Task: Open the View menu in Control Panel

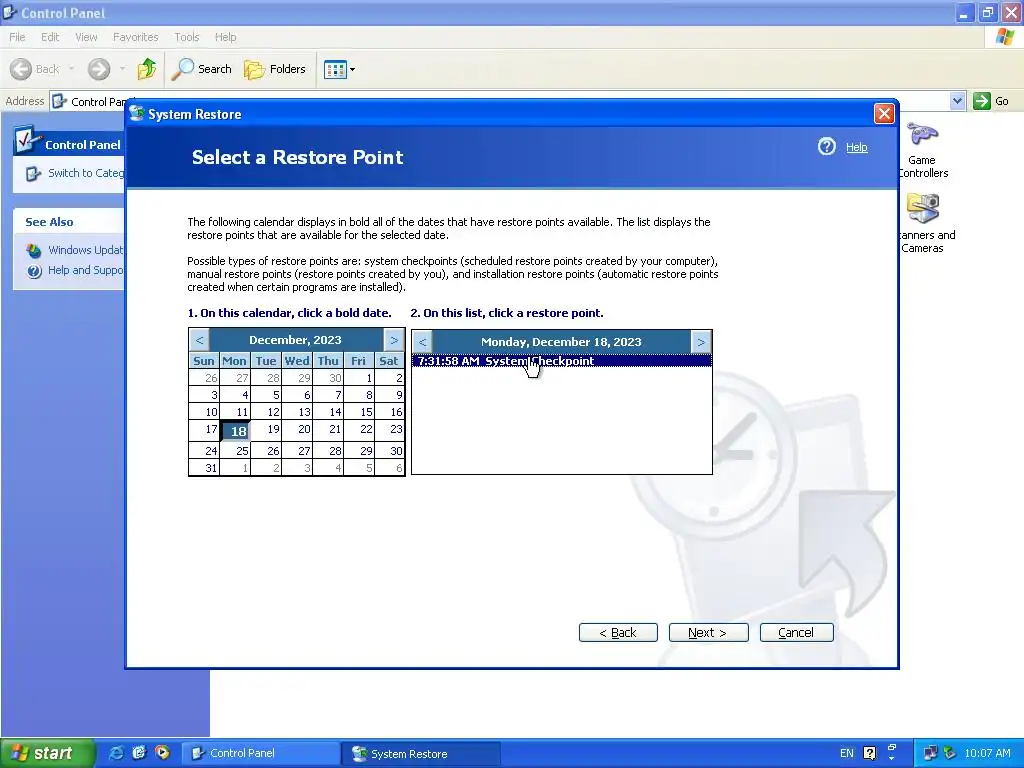Action: click(86, 37)
